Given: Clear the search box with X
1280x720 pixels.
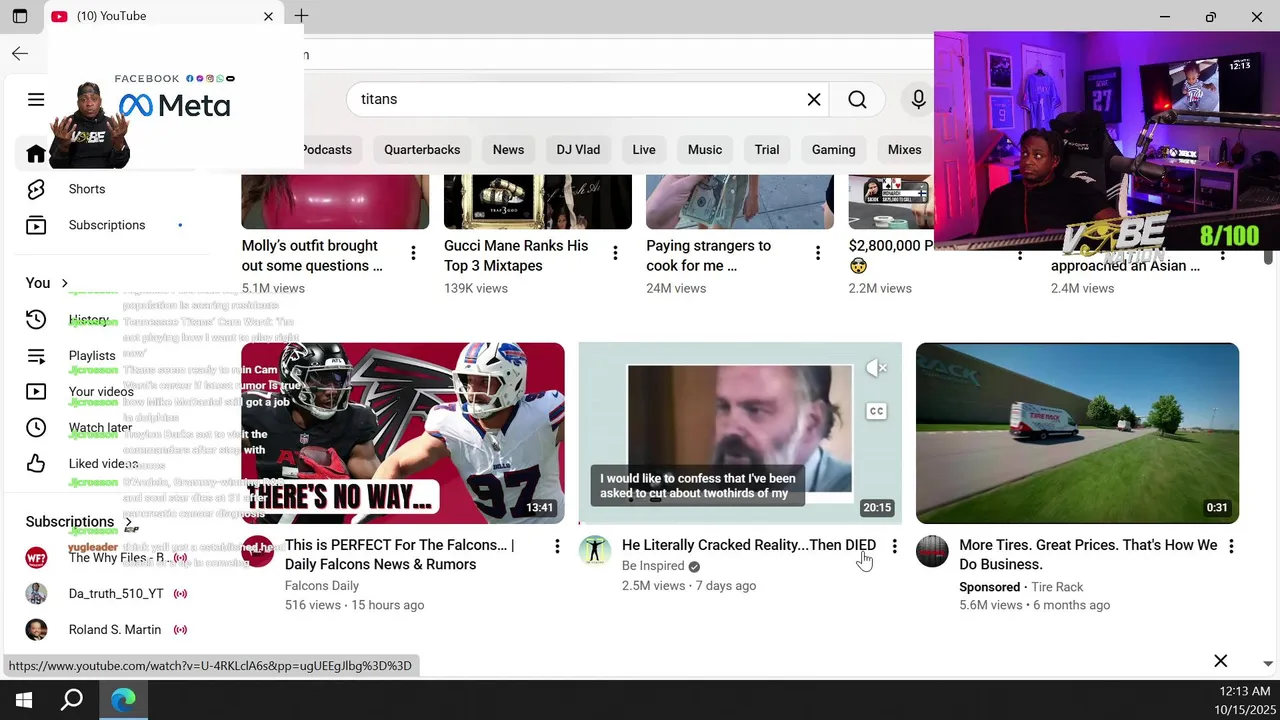Looking at the screenshot, I should tap(814, 99).
